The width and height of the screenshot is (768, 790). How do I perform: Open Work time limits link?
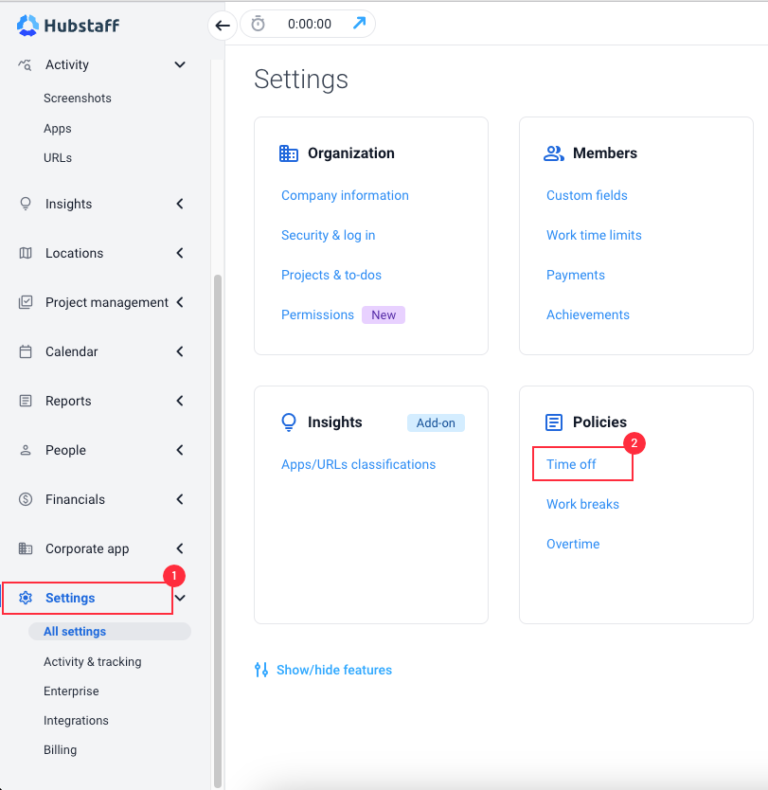pos(594,235)
